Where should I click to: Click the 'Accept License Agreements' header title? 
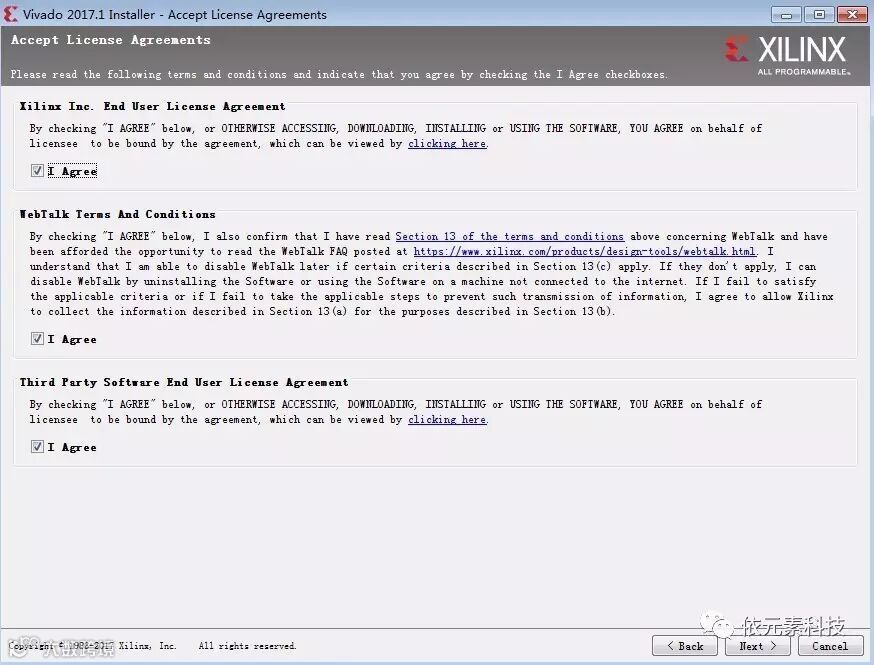(x=111, y=40)
